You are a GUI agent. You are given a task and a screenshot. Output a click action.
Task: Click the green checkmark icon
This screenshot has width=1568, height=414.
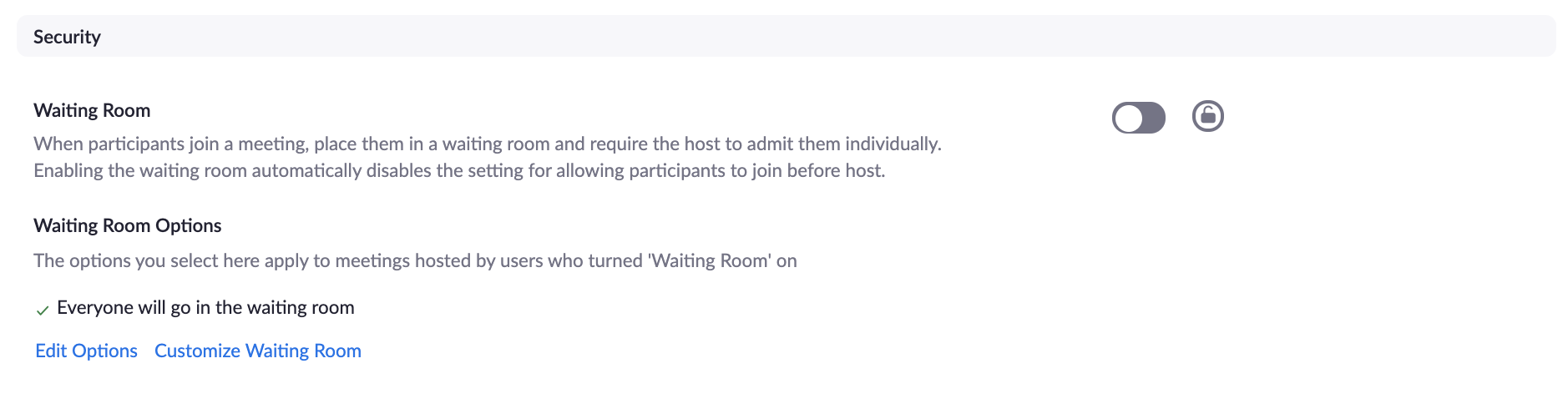(x=43, y=310)
